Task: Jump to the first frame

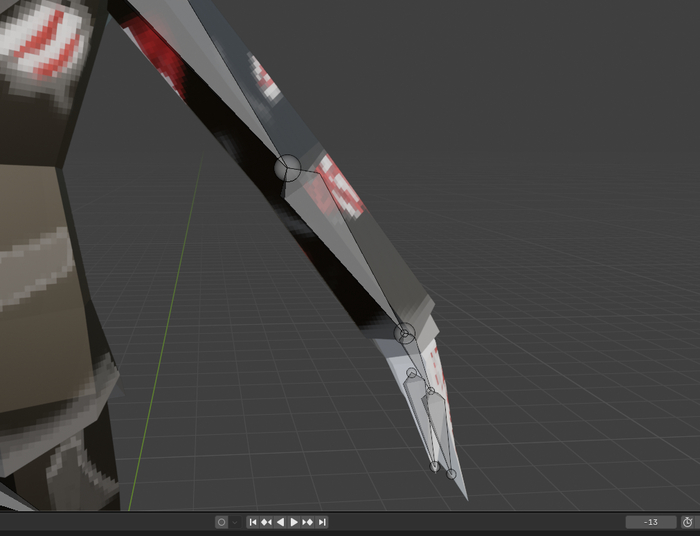Action: pos(253,522)
